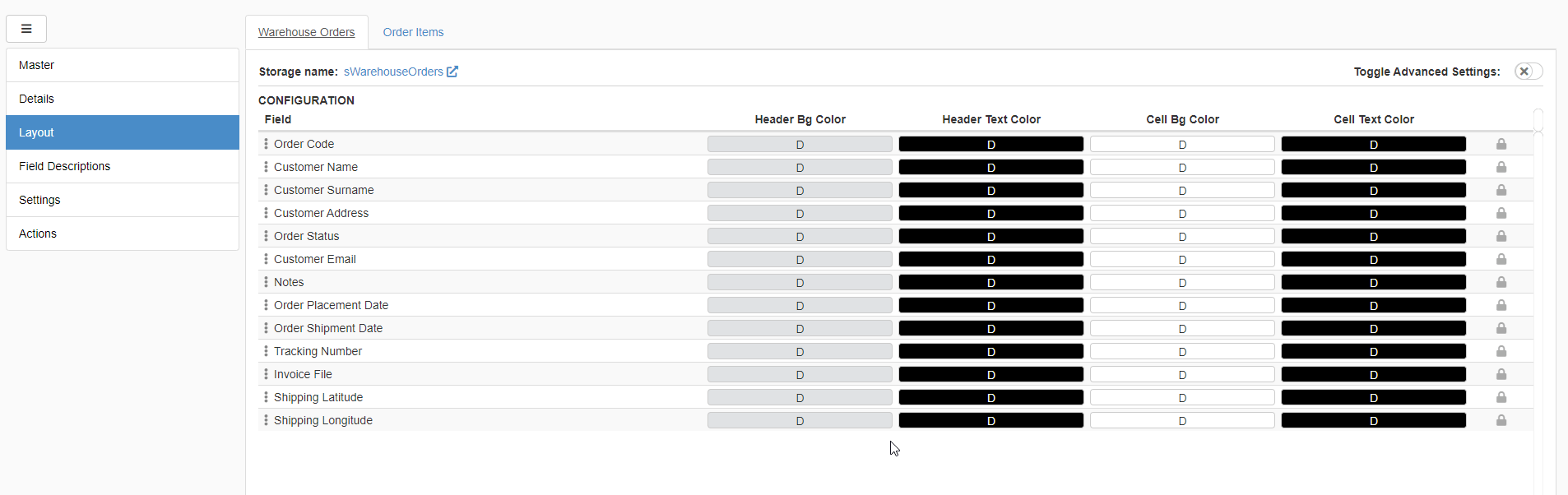Change Cell Text Color for Order Shipment Date
1568x495 pixels.
tap(1373, 328)
